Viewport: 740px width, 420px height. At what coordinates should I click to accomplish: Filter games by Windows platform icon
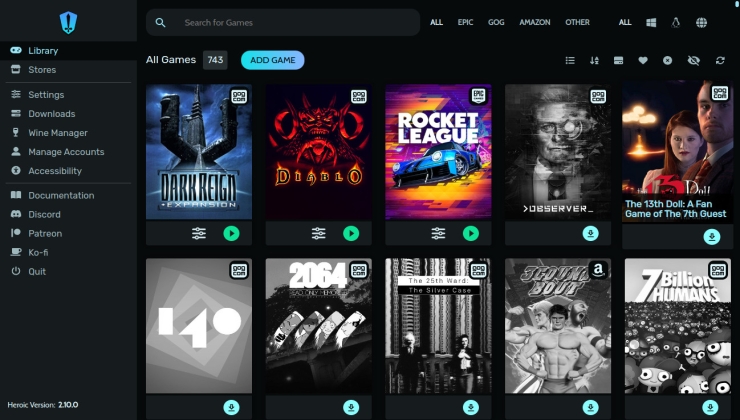point(651,22)
